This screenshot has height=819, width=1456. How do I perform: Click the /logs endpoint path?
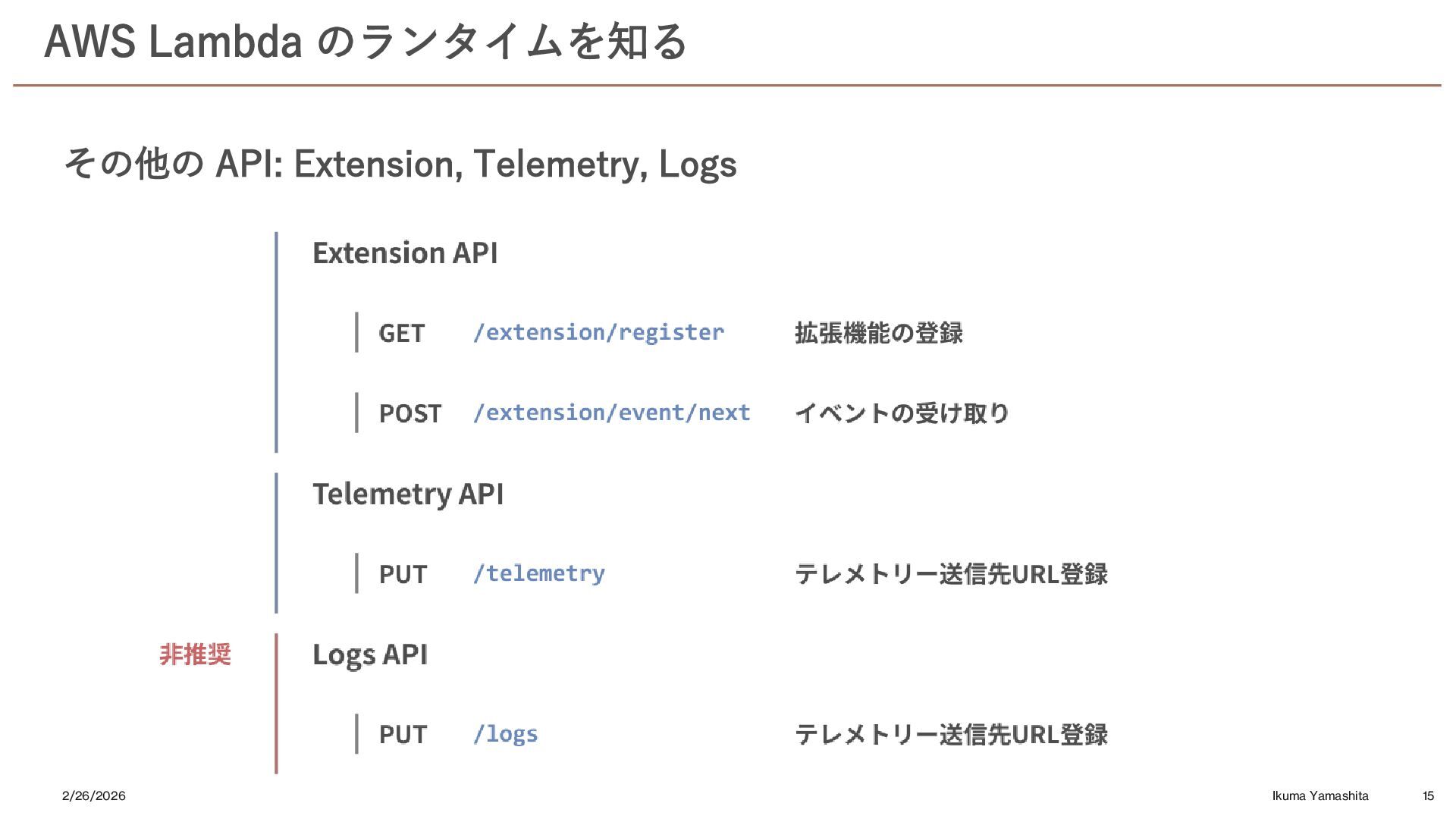coord(505,734)
